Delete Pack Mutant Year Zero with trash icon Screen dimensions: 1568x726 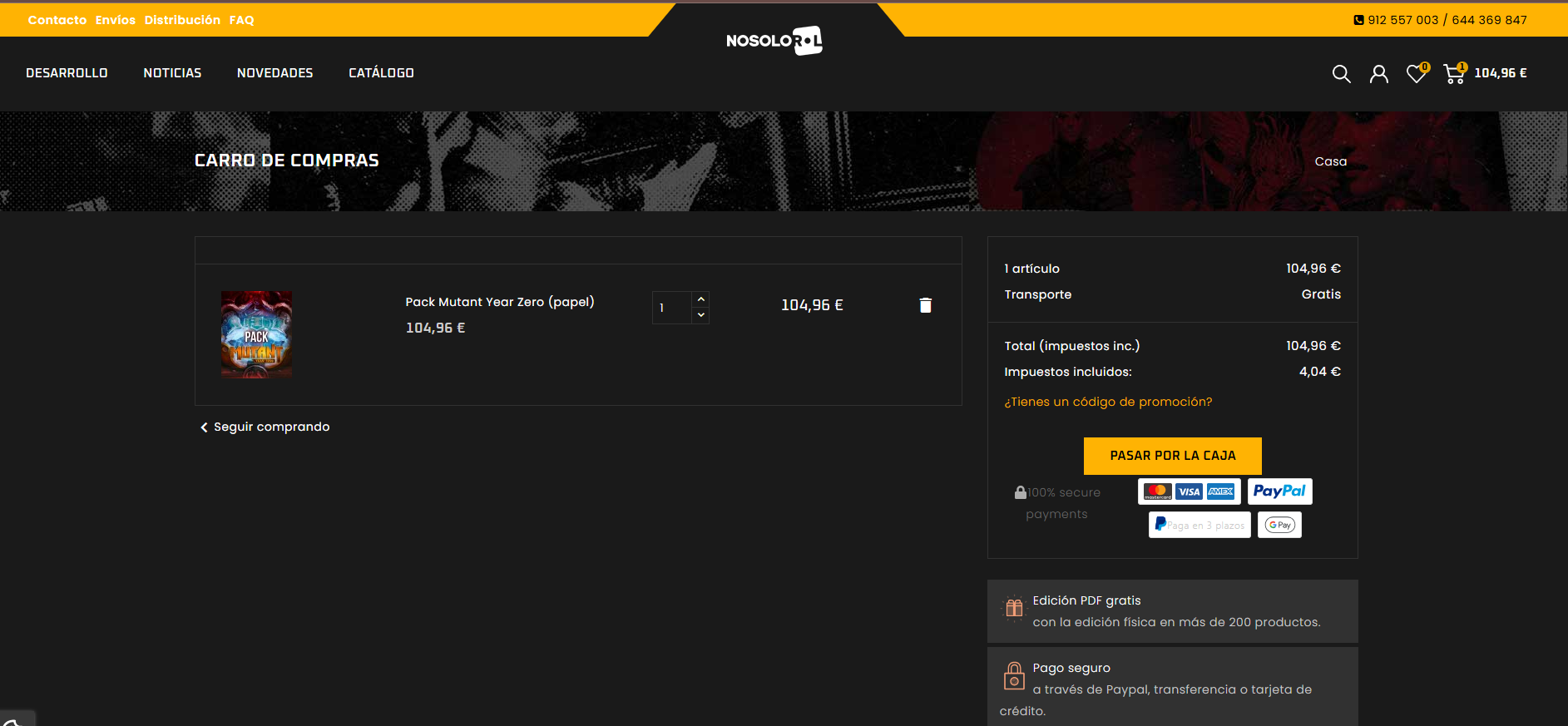point(925,305)
